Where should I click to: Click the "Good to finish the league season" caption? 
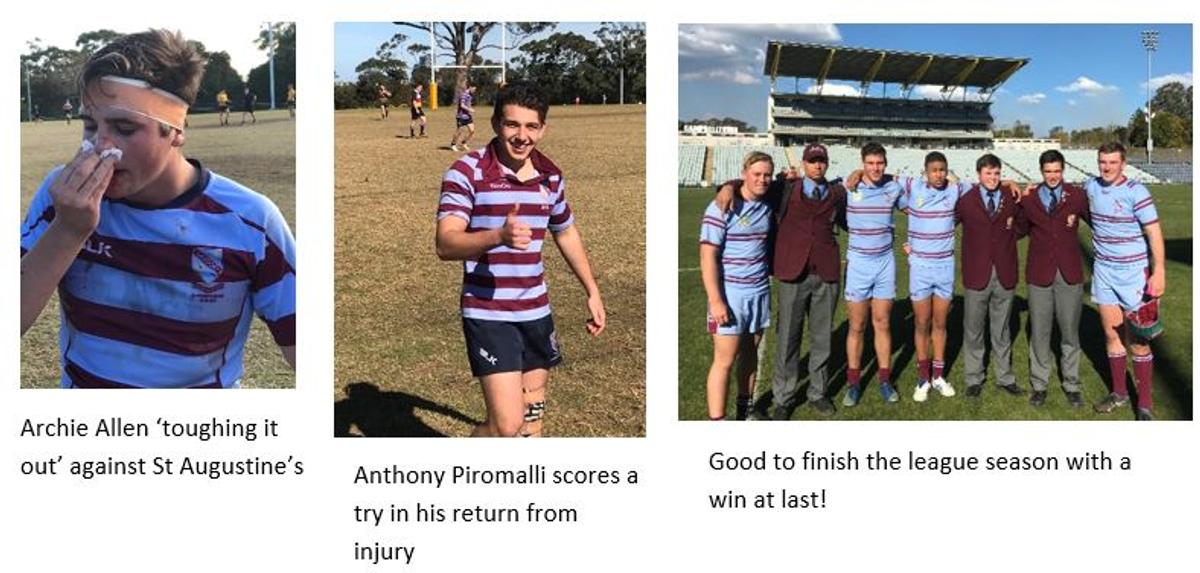(x=920, y=462)
